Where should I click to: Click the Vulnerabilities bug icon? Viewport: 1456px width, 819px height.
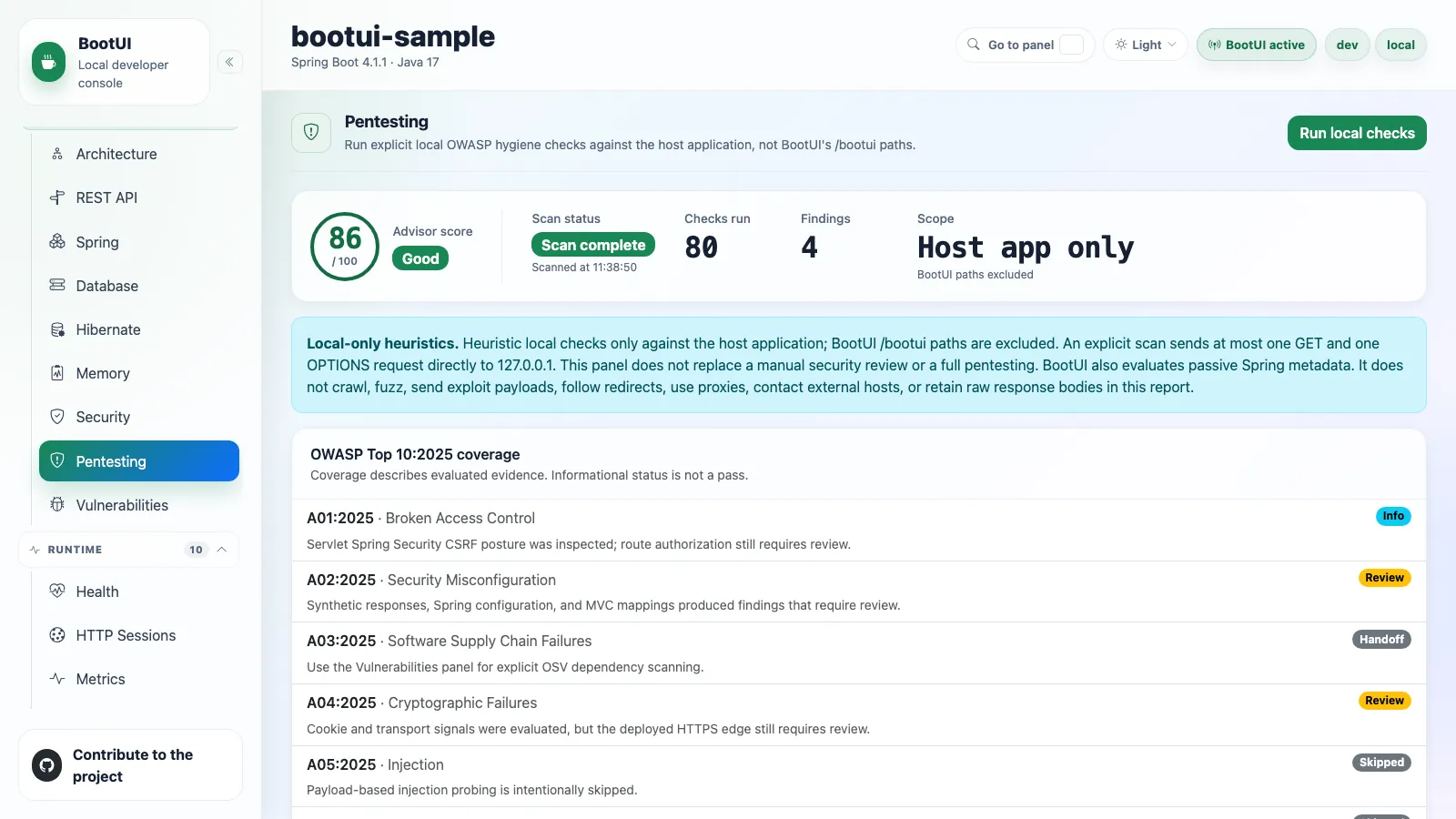[x=57, y=504]
